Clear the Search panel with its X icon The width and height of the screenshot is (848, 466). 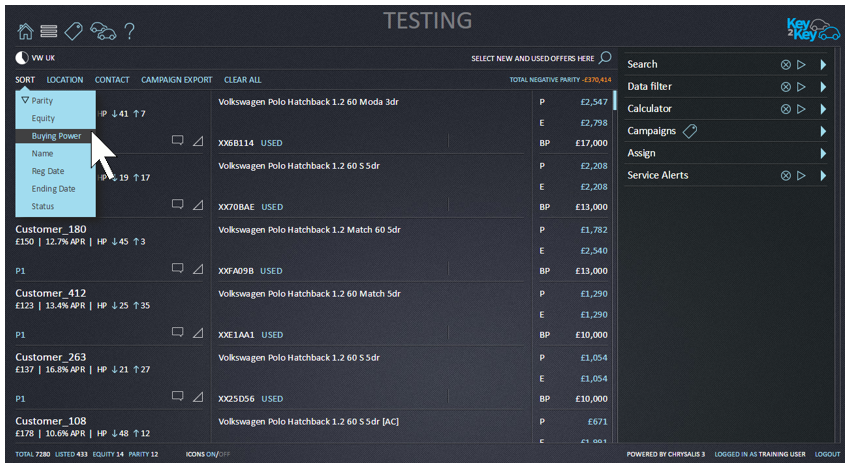pos(786,64)
